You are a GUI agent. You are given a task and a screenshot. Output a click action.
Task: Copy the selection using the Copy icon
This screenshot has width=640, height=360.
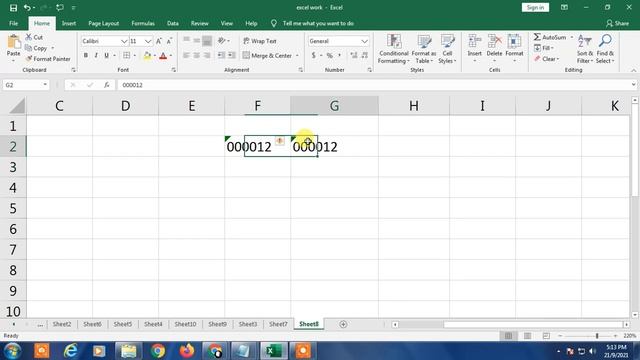coord(36,48)
